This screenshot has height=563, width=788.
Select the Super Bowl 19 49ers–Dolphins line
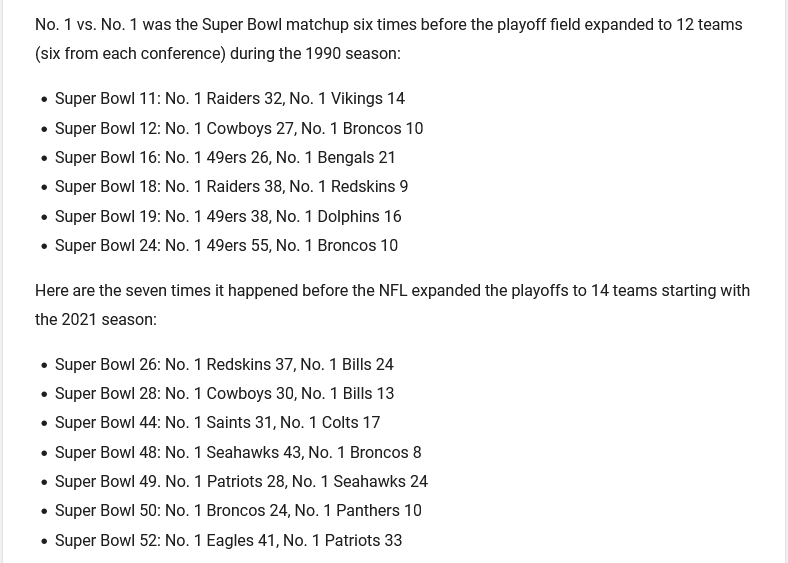click(228, 216)
